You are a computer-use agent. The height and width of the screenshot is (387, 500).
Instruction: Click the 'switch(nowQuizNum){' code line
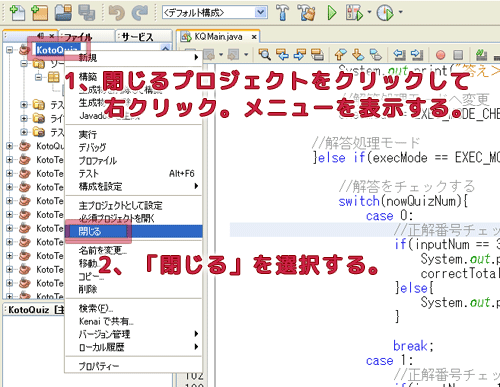(x=403, y=201)
